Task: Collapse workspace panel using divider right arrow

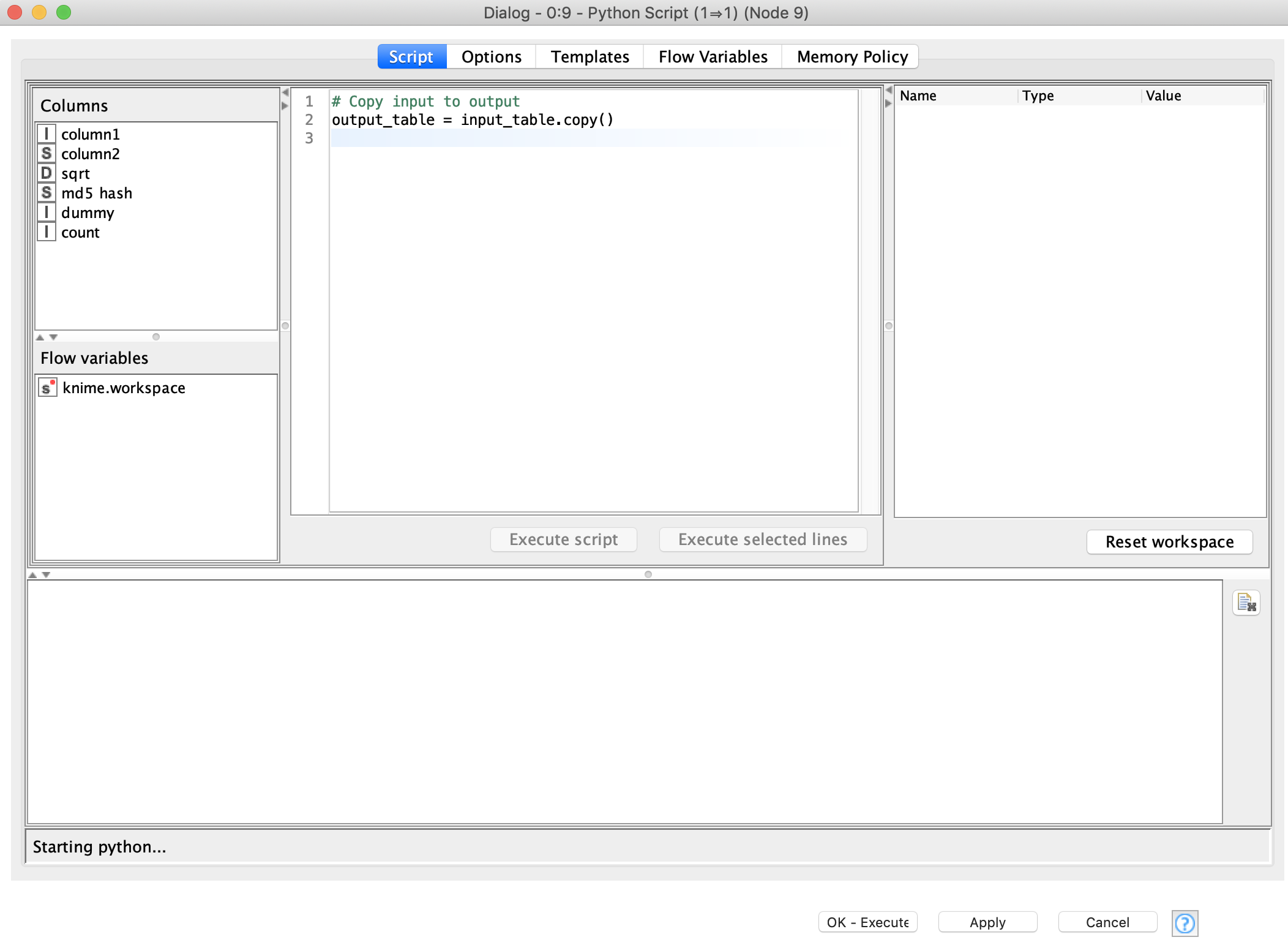Action: [888, 103]
